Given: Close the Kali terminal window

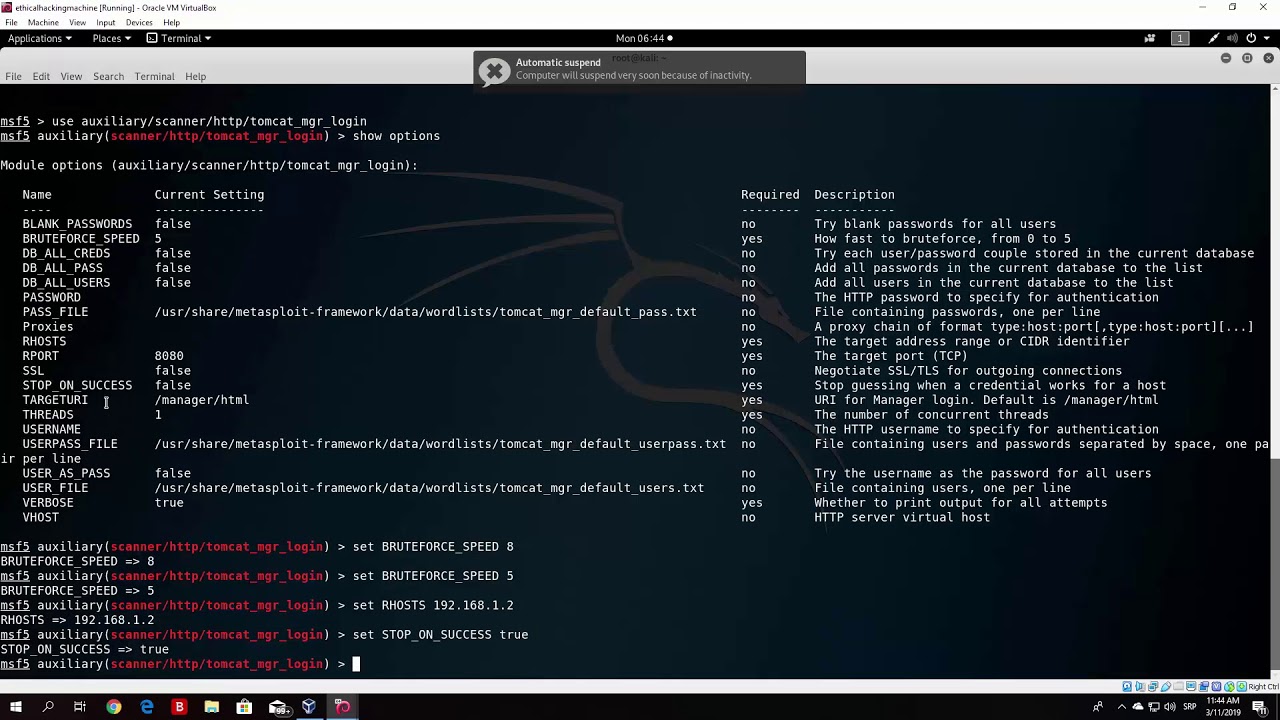Looking at the screenshot, I should pos(1269,58).
